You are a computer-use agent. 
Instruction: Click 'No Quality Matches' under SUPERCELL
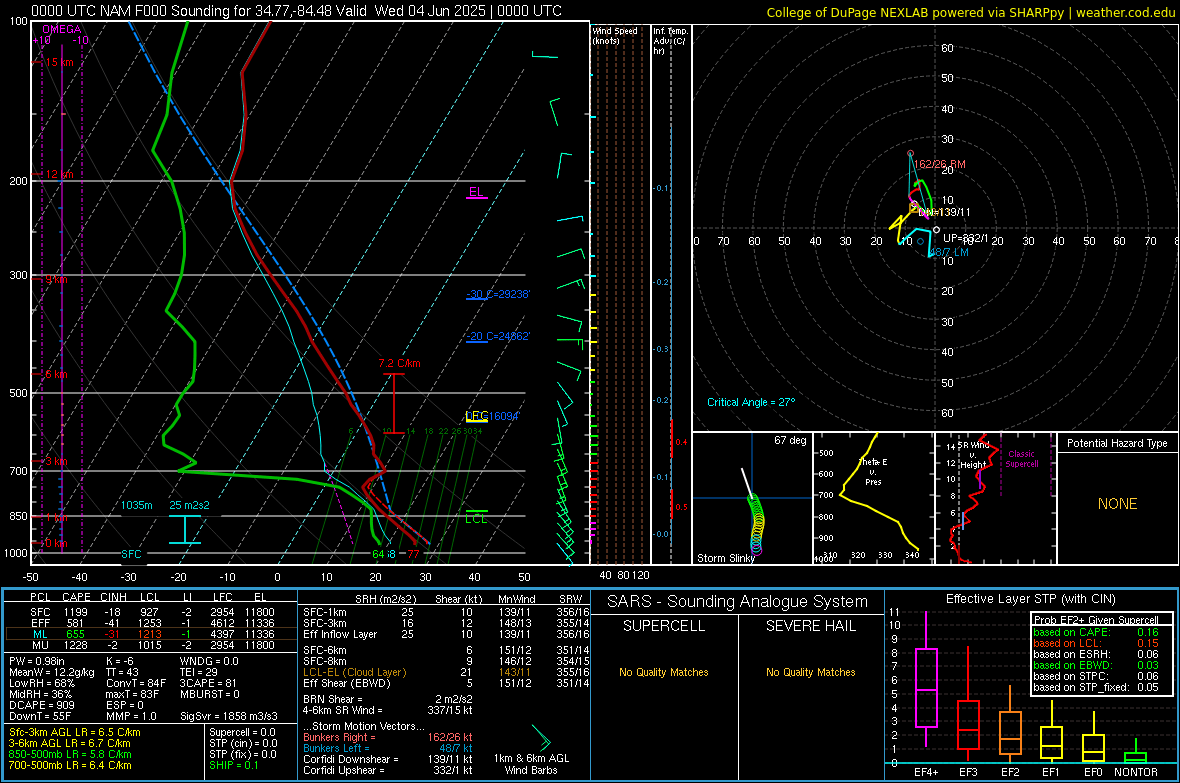pos(664,672)
